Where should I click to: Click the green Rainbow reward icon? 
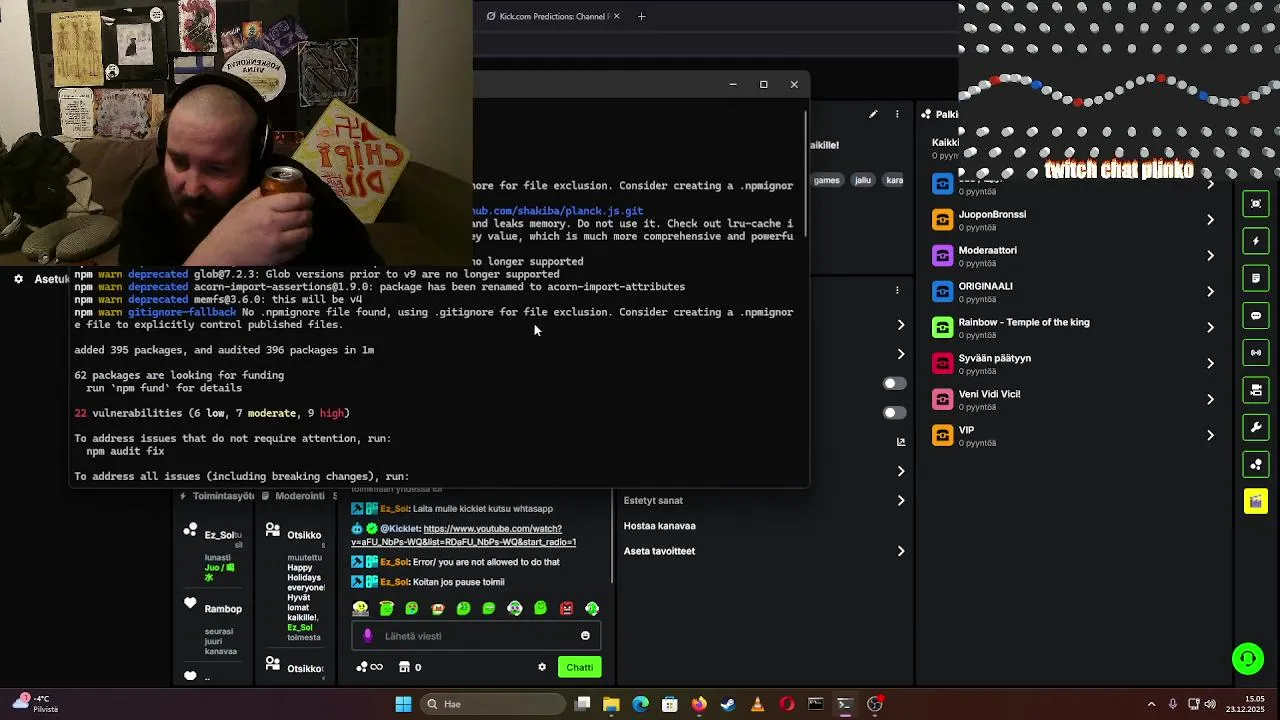pos(942,328)
